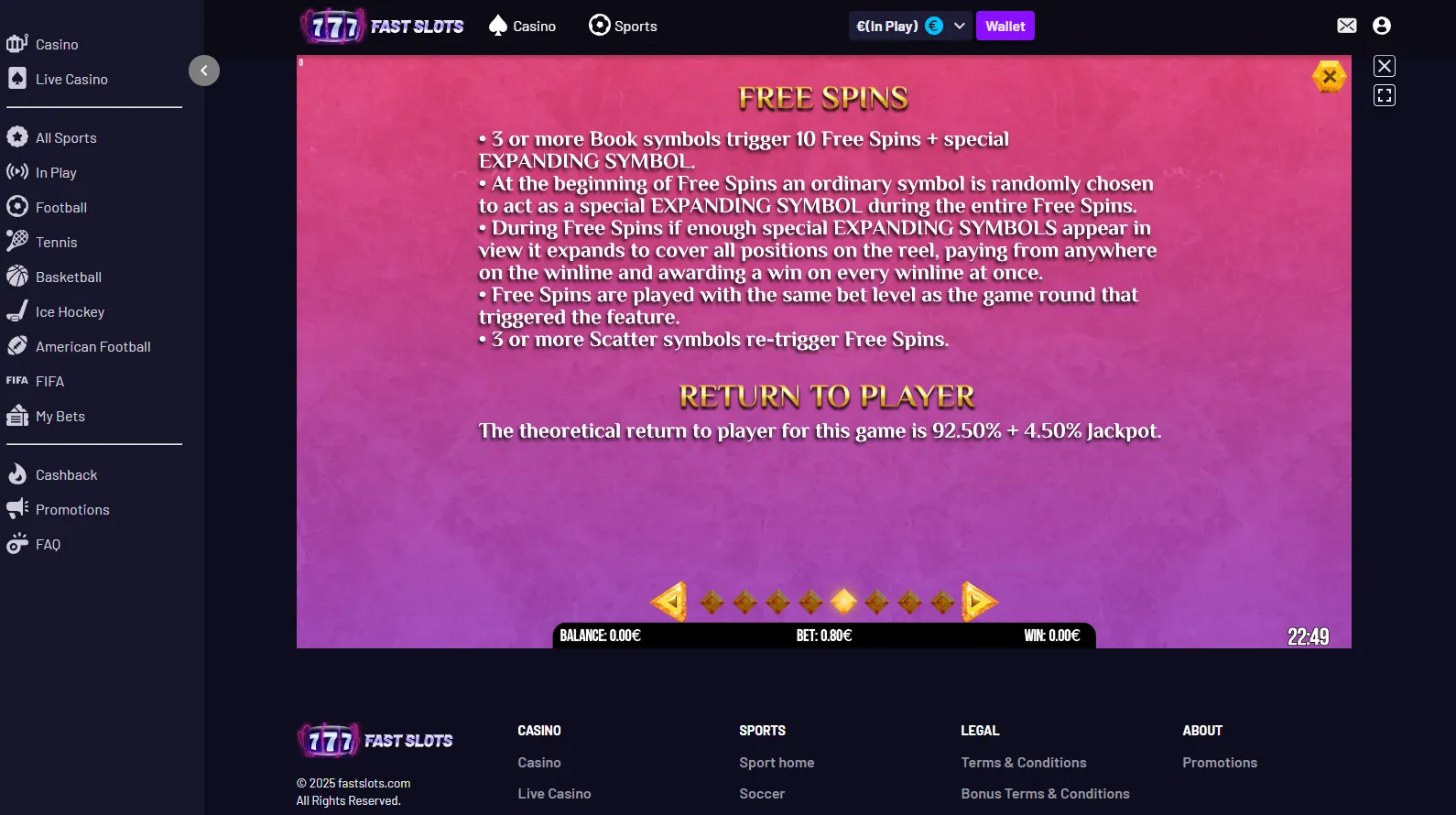This screenshot has height=815, width=1456.
Task: Click the BALANCE: 0.00€ display
Action: click(600, 636)
